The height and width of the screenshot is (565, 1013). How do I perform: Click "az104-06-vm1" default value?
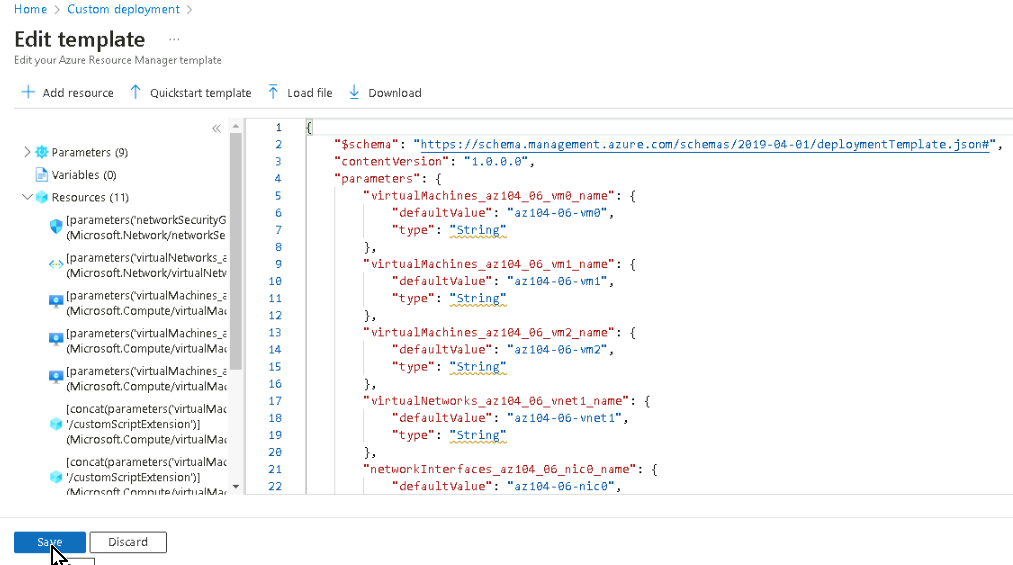tap(557, 281)
